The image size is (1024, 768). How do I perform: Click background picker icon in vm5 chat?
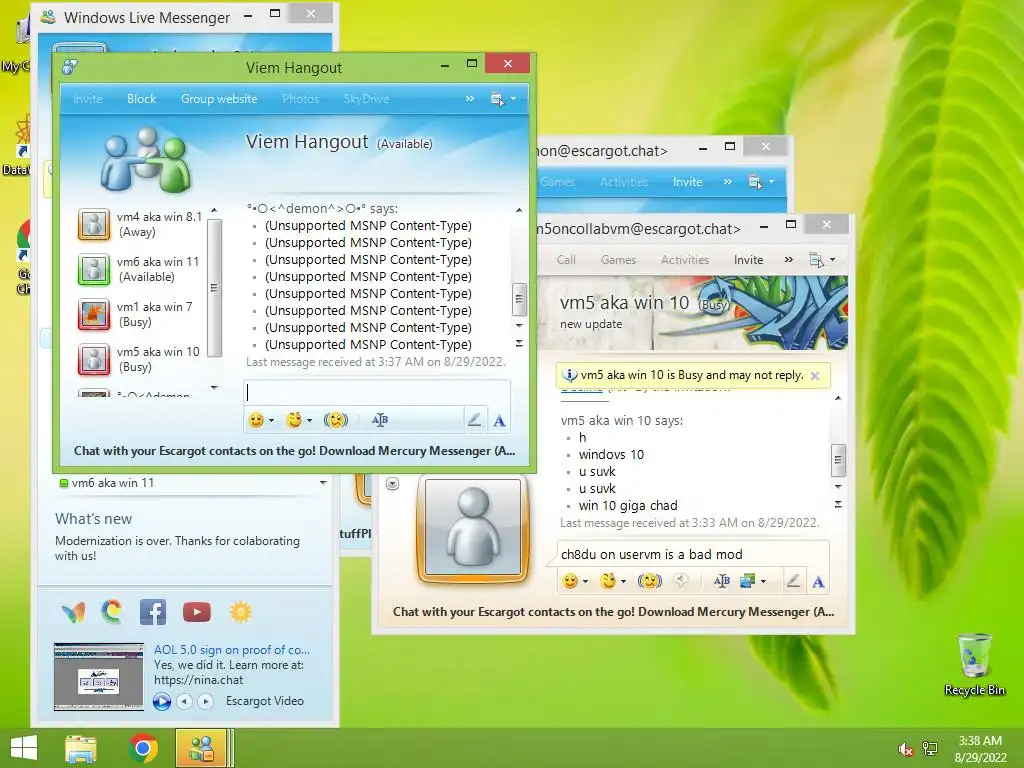click(x=747, y=581)
